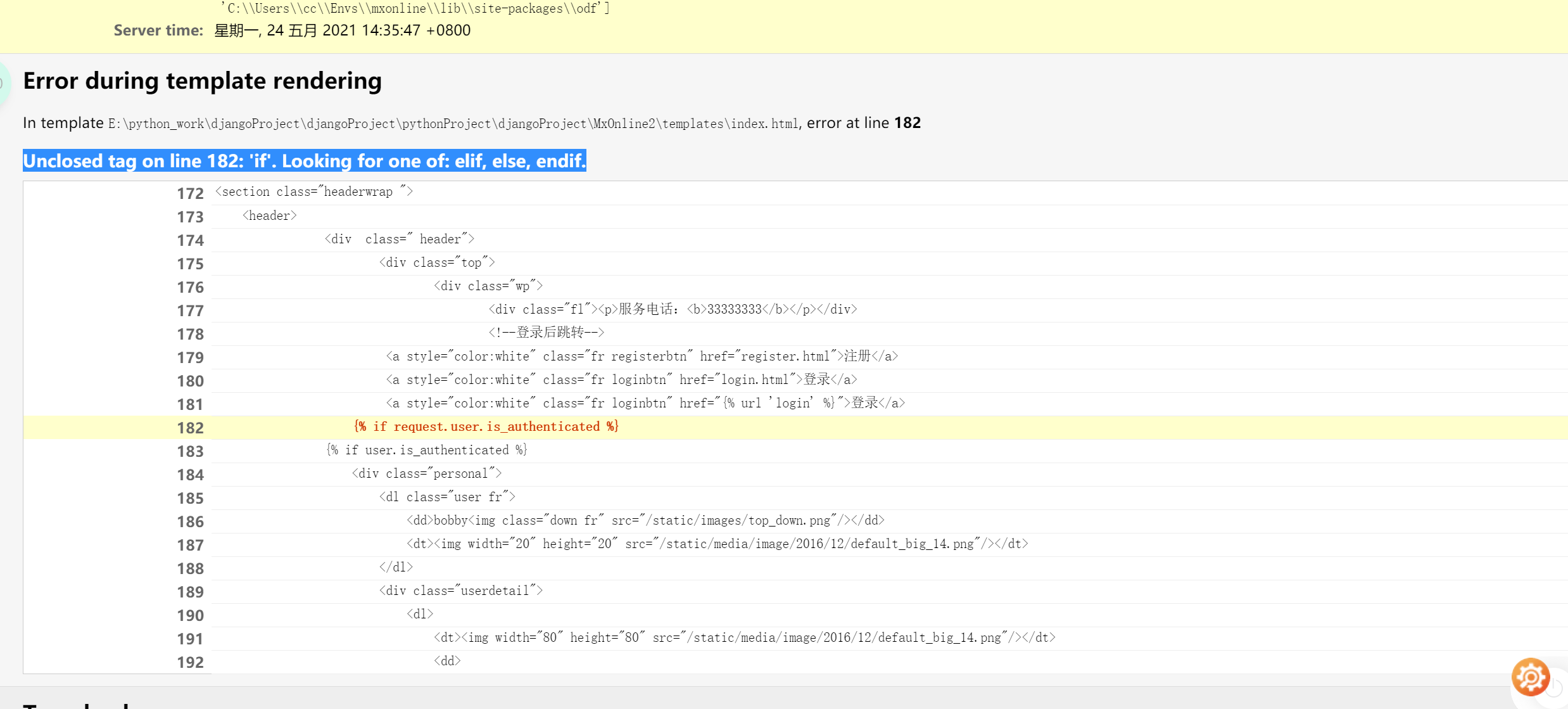Click the '注册' link text on line 179
This screenshot has height=709, width=1568.
click(x=856, y=356)
